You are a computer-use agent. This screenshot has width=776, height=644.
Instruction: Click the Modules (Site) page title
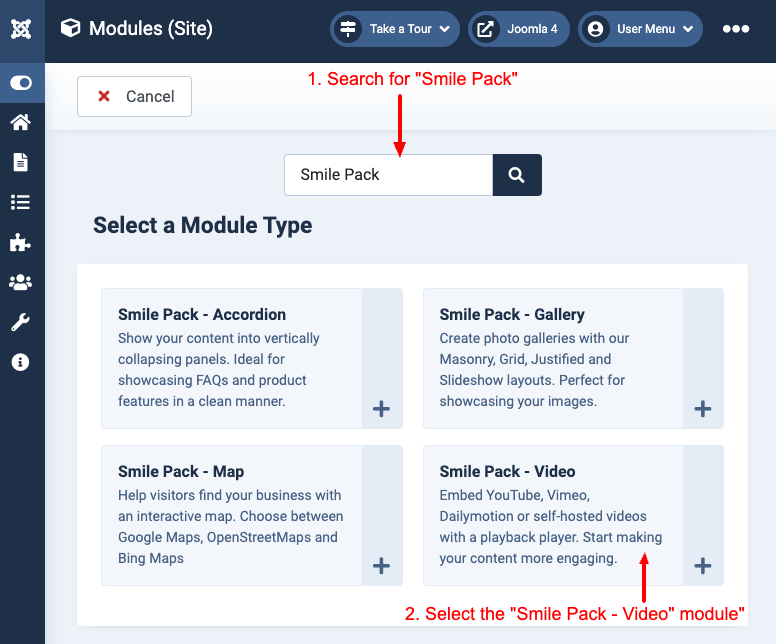coord(151,29)
